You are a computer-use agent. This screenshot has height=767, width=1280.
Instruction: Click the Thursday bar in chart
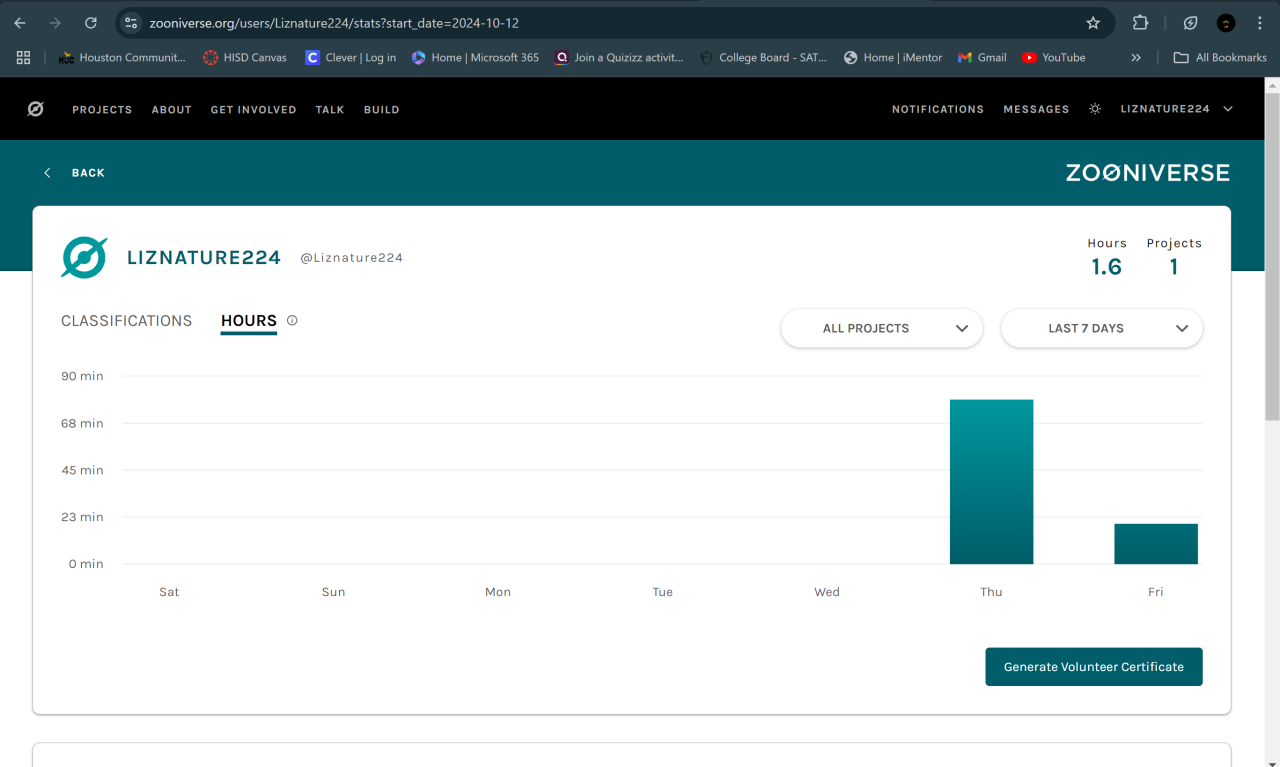click(x=991, y=482)
